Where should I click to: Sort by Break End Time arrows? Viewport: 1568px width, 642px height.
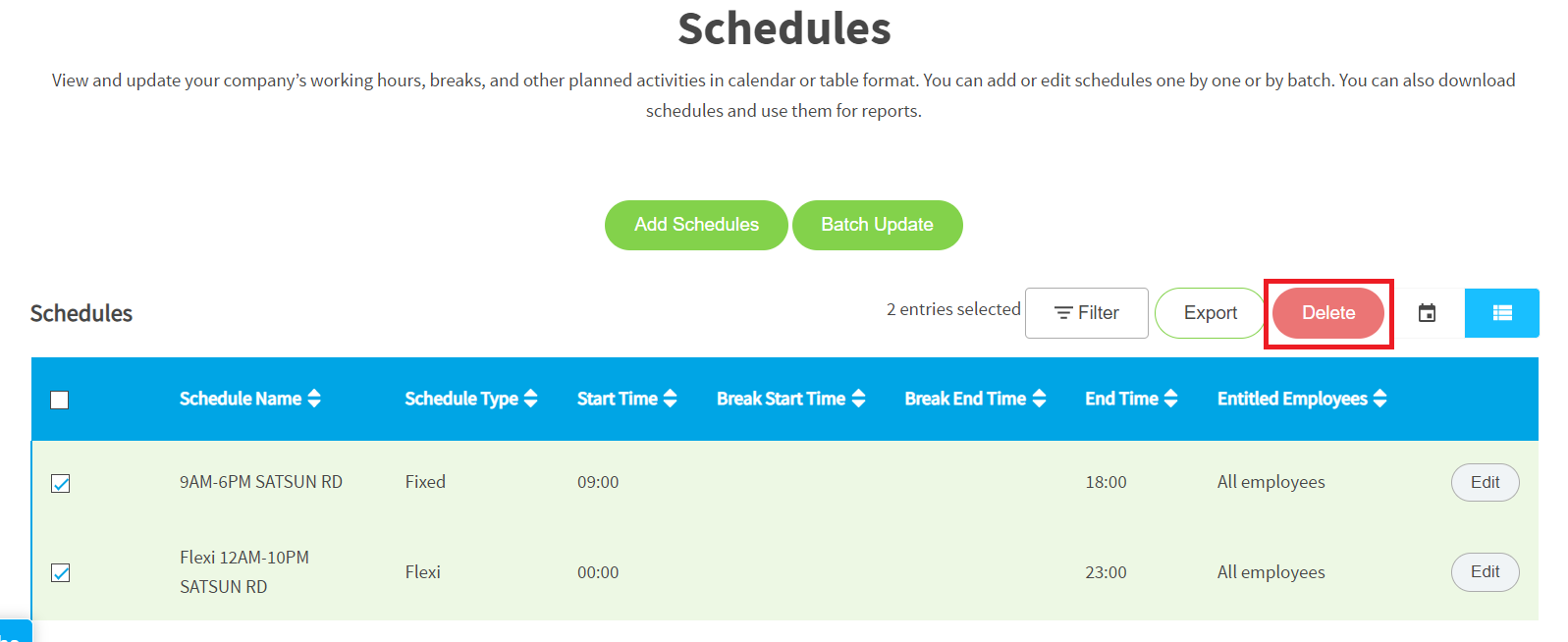click(x=1039, y=399)
